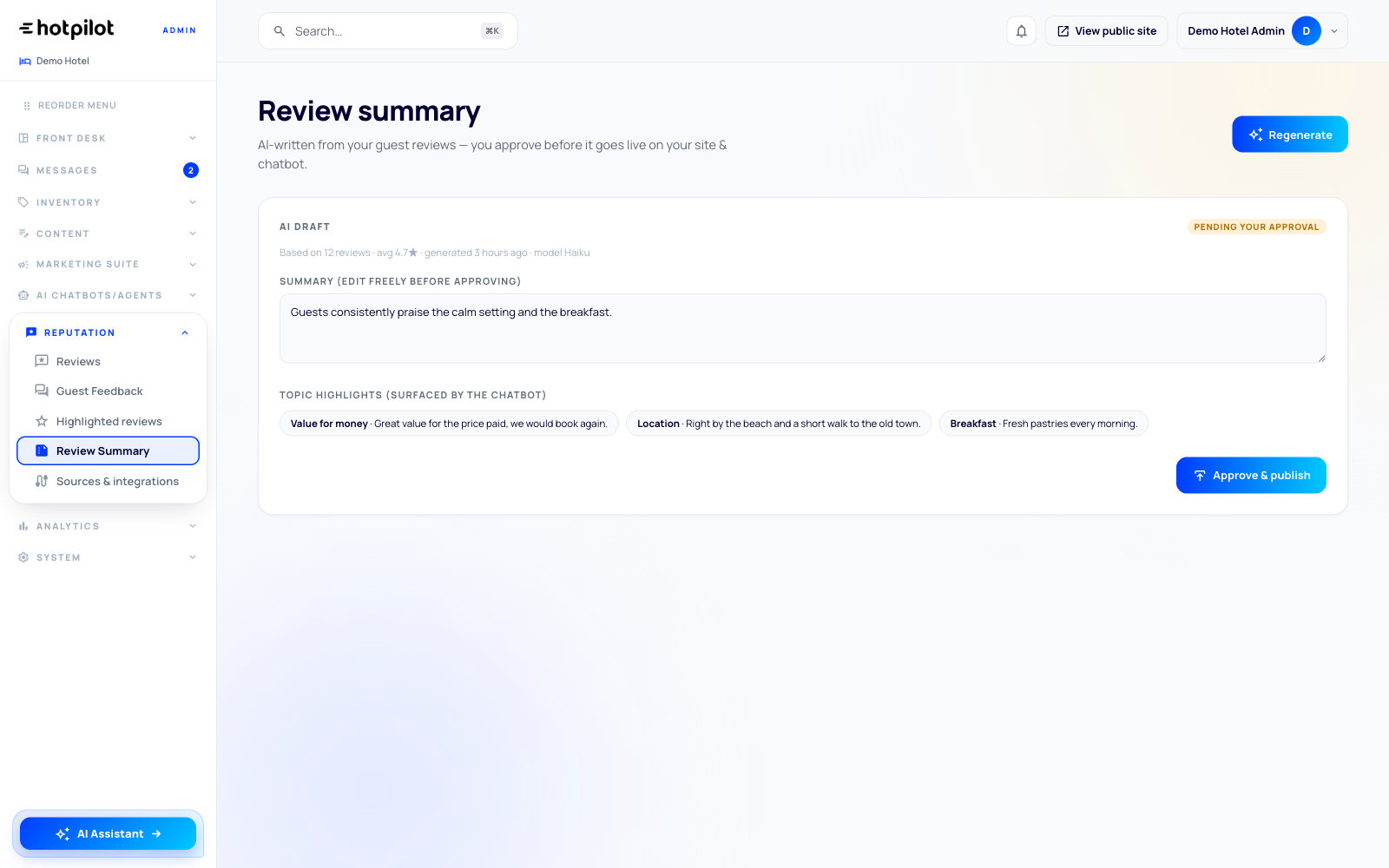Click the ADMIN label beside the logo
The image size is (1389, 868).
[180, 30]
